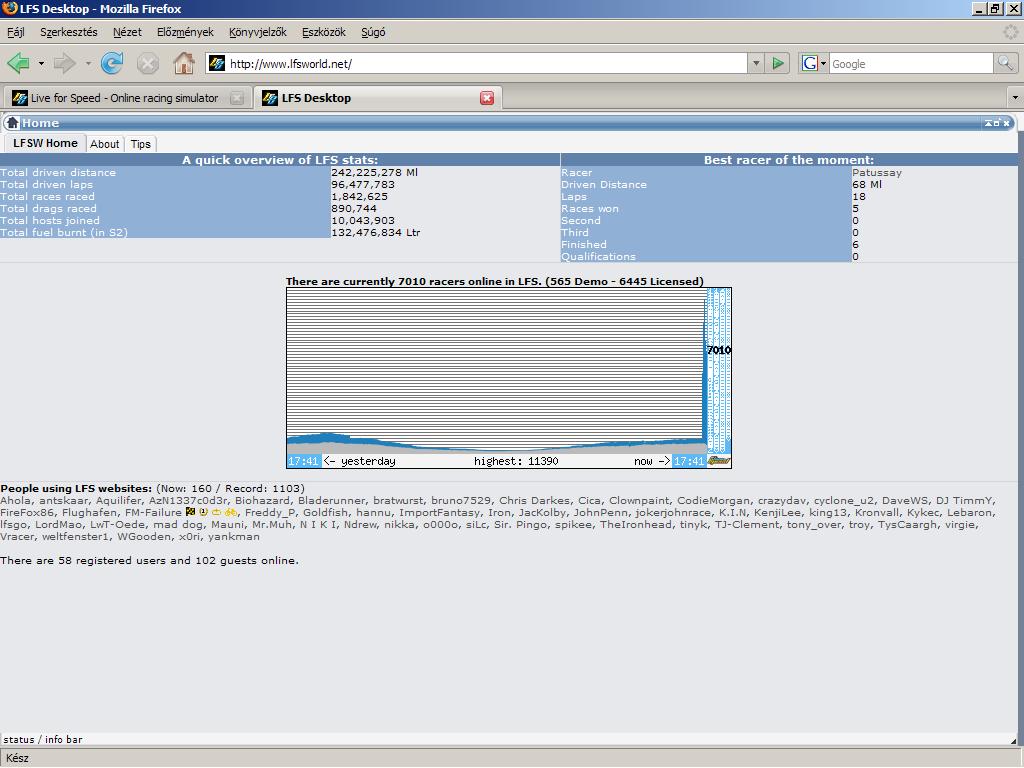Open the Szerkesztés menu
Viewport: 1024px width, 768px height.
pyautogui.click(x=69, y=32)
